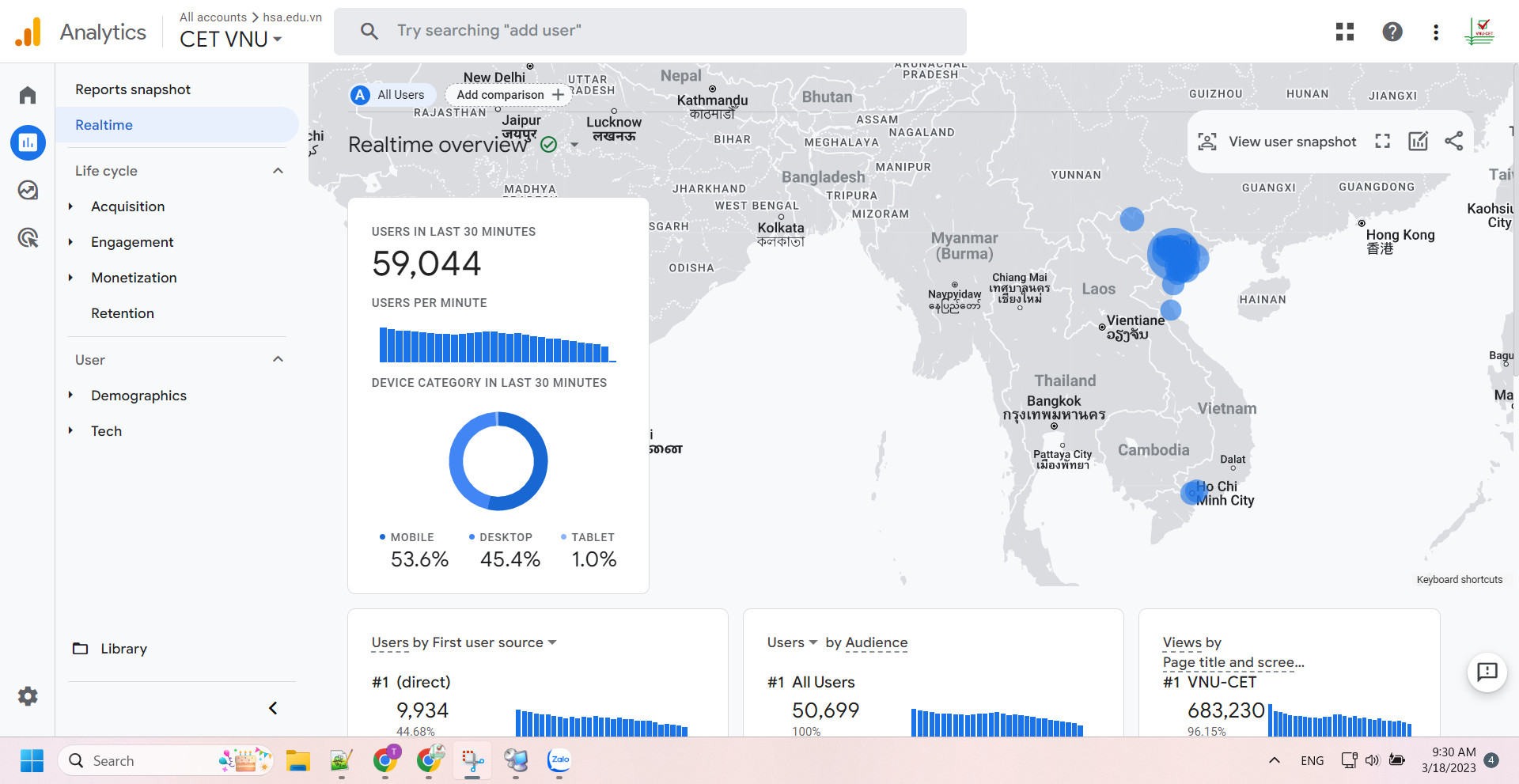Open the Retention report
This screenshot has height=784, width=1519.
tap(123, 313)
